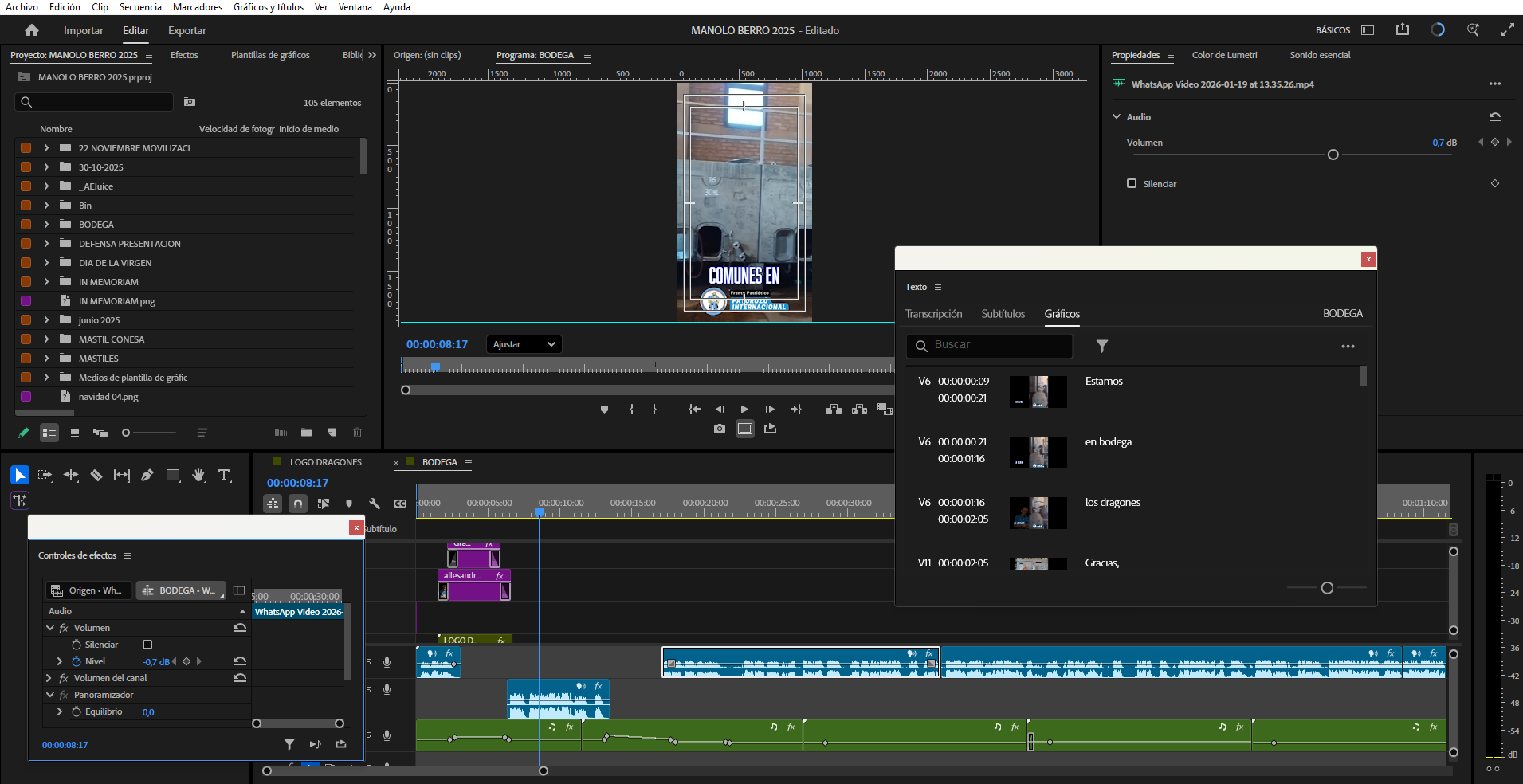Viewport: 1523px width, 784px height.
Task: Collapse the Panoramizador effect
Action: pyautogui.click(x=49, y=695)
